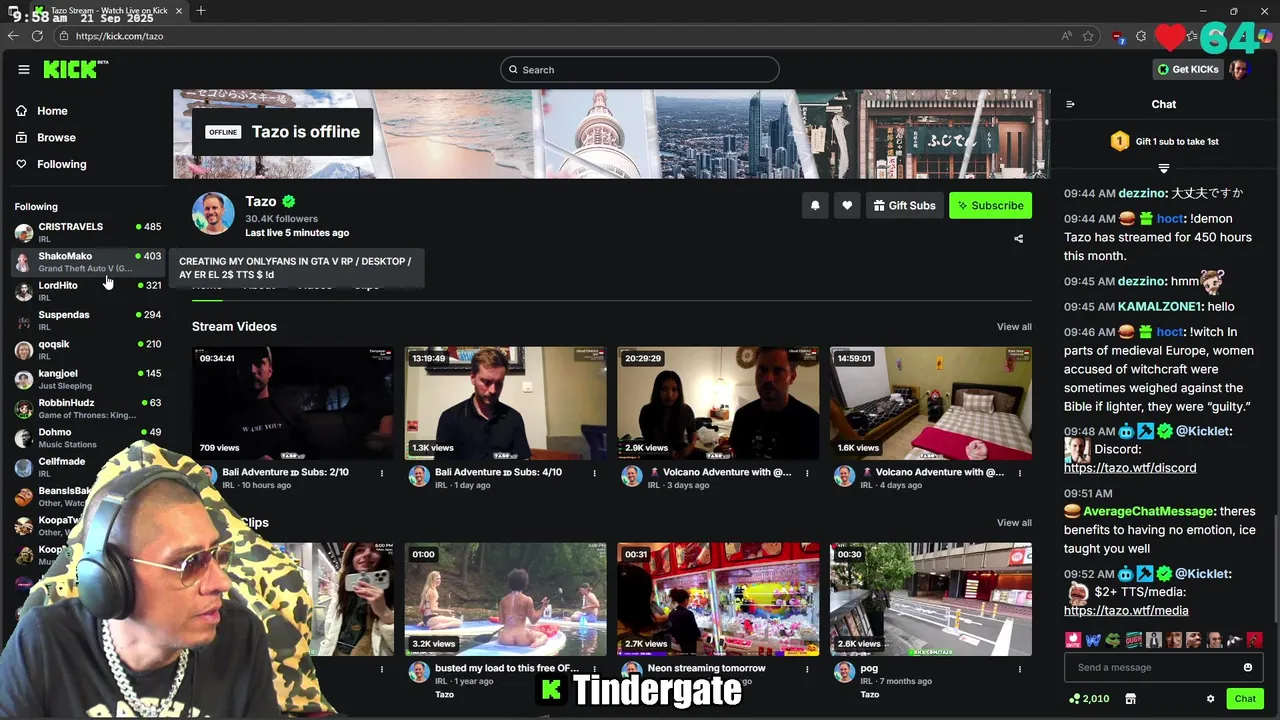
Task: Play the 14:59:01 Volcano Adventure video
Action: click(x=931, y=403)
